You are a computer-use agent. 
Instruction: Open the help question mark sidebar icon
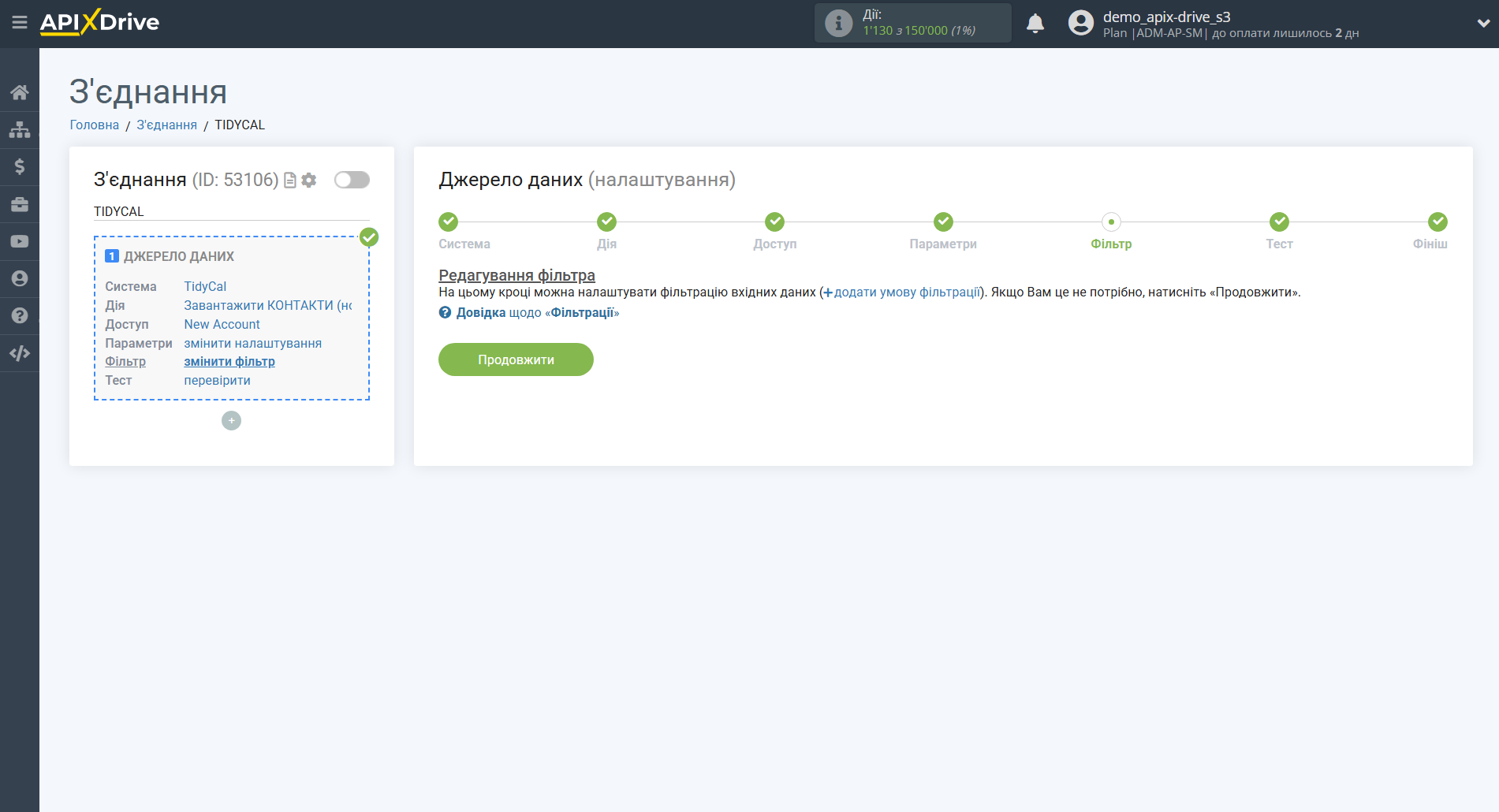(x=20, y=315)
